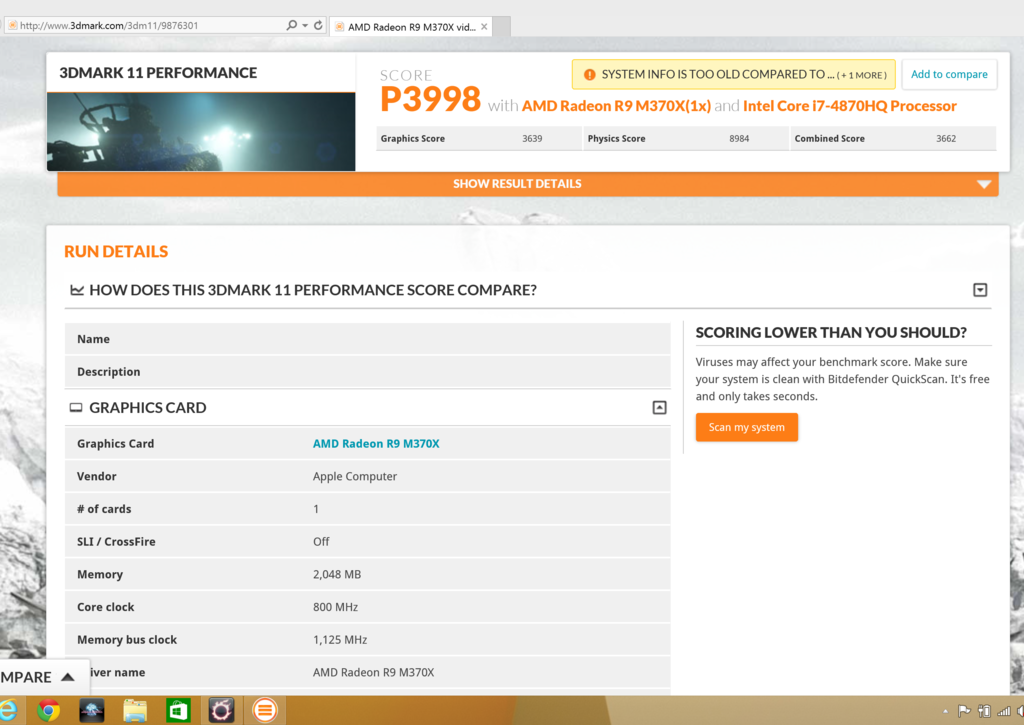Click the white arrow on result details bar
This screenshot has height=725, width=1024.
click(984, 184)
